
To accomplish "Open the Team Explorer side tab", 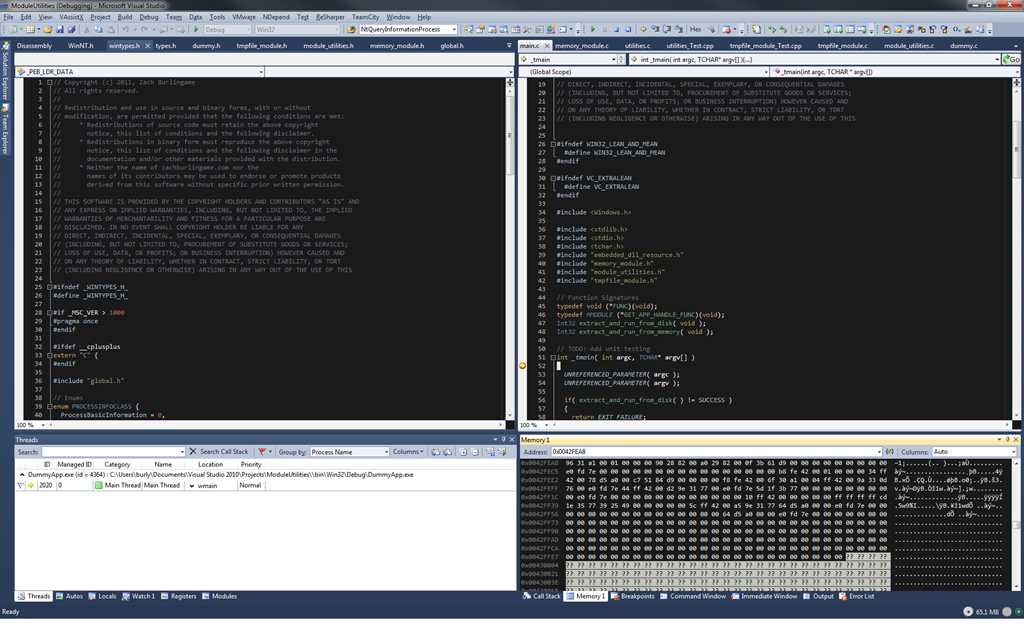I will pos(5,131).
